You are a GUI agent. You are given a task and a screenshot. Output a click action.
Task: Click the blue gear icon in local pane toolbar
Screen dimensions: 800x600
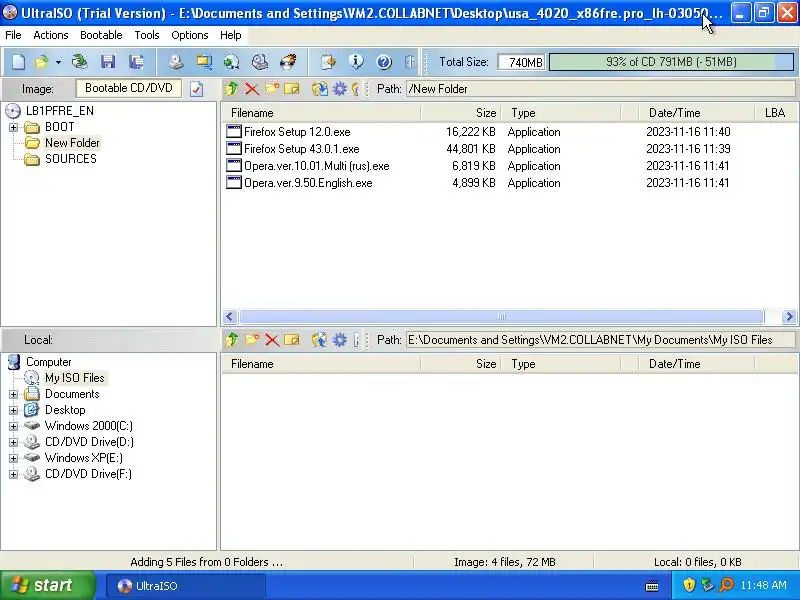(340, 340)
